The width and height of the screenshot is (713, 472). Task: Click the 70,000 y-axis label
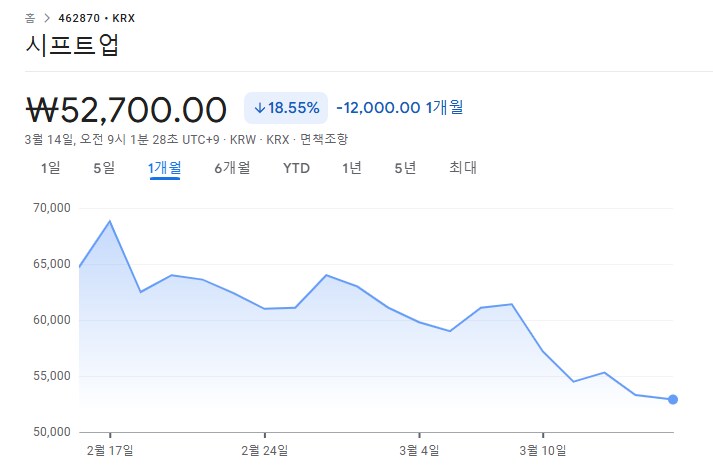coord(52,208)
